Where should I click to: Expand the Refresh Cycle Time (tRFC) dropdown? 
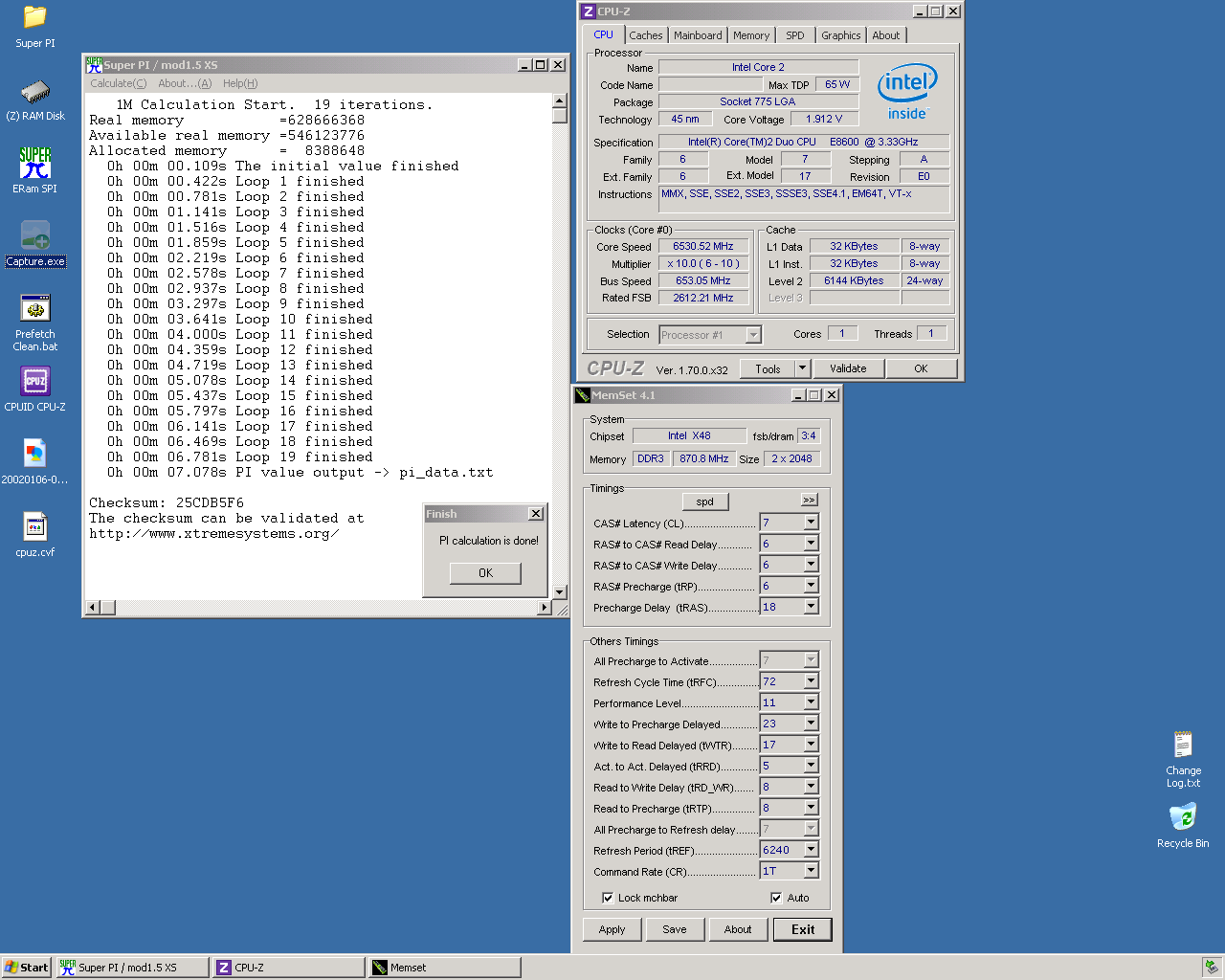(811, 681)
